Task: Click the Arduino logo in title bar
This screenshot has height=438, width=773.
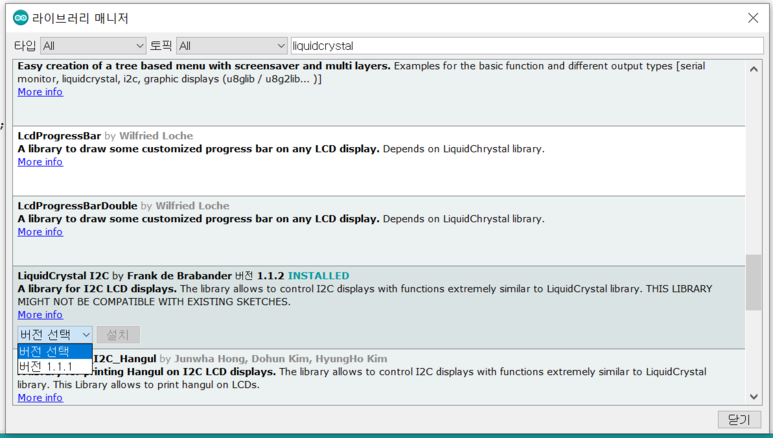Action: coord(21,18)
